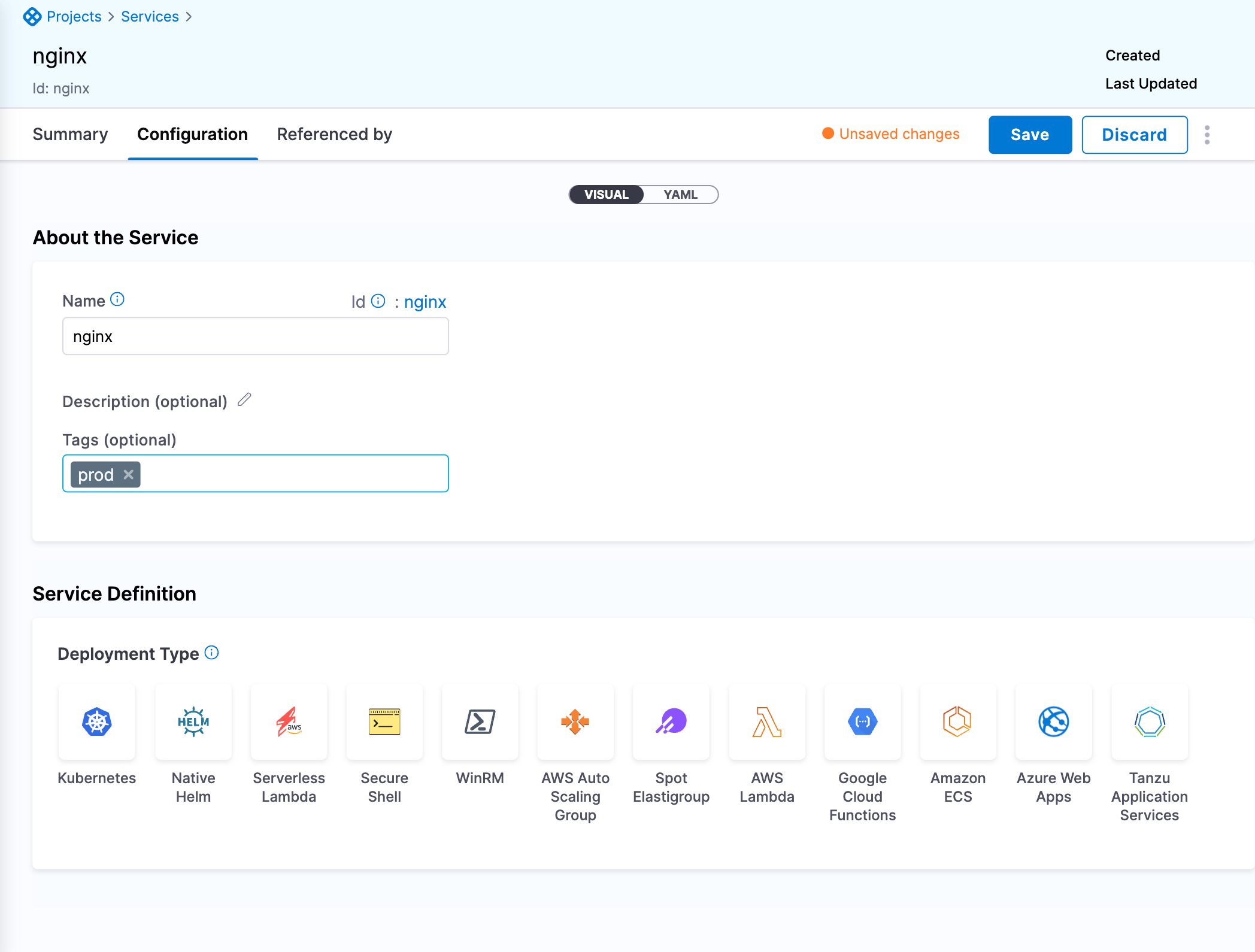1255x952 pixels.
Task: Select the Kubernetes deployment type icon
Action: point(97,721)
